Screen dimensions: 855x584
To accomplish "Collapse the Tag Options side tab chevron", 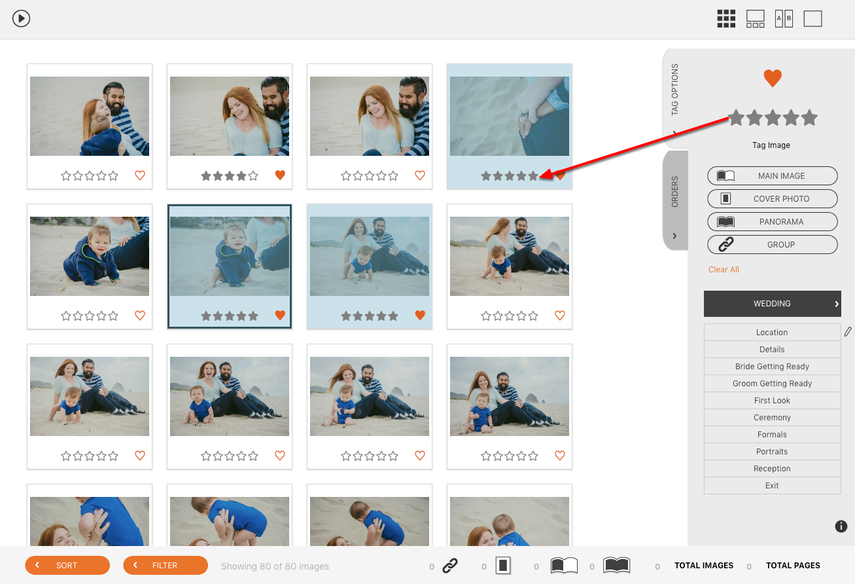I will click(x=675, y=133).
